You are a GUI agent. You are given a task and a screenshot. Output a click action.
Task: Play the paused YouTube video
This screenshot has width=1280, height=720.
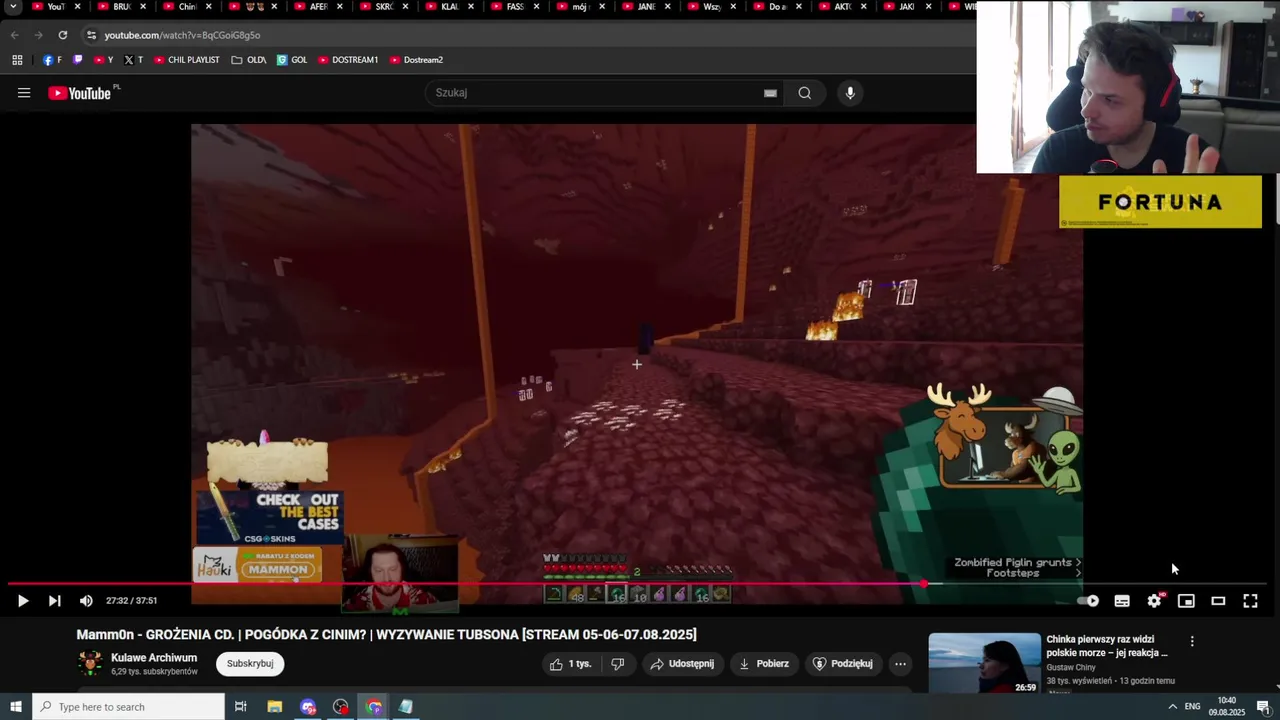point(23,601)
